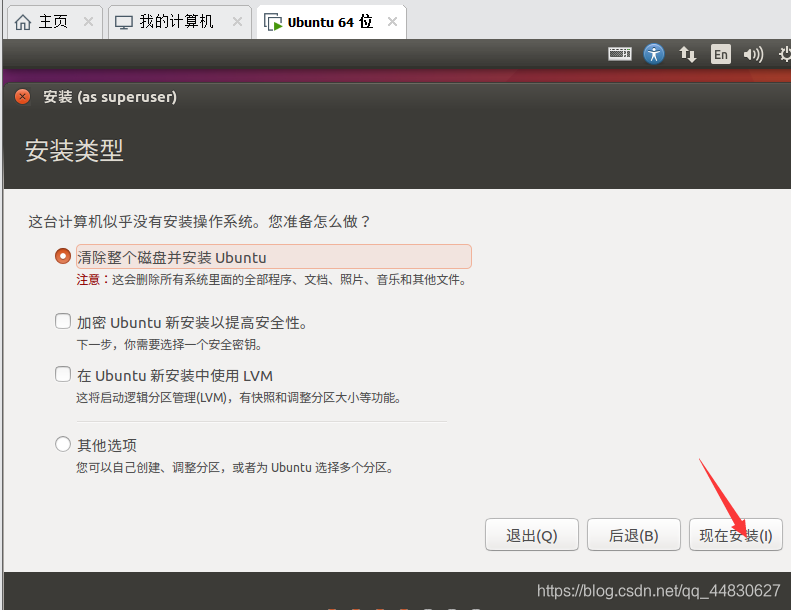Click the 退出(Q) button
791x610 pixels.
coord(532,535)
